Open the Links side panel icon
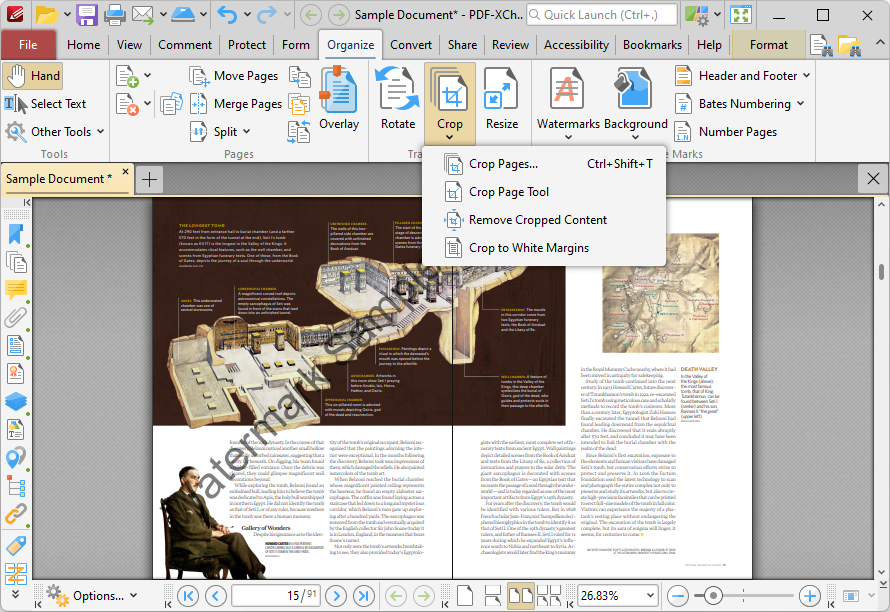The width and height of the screenshot is (890, 612). coord(16,514)
